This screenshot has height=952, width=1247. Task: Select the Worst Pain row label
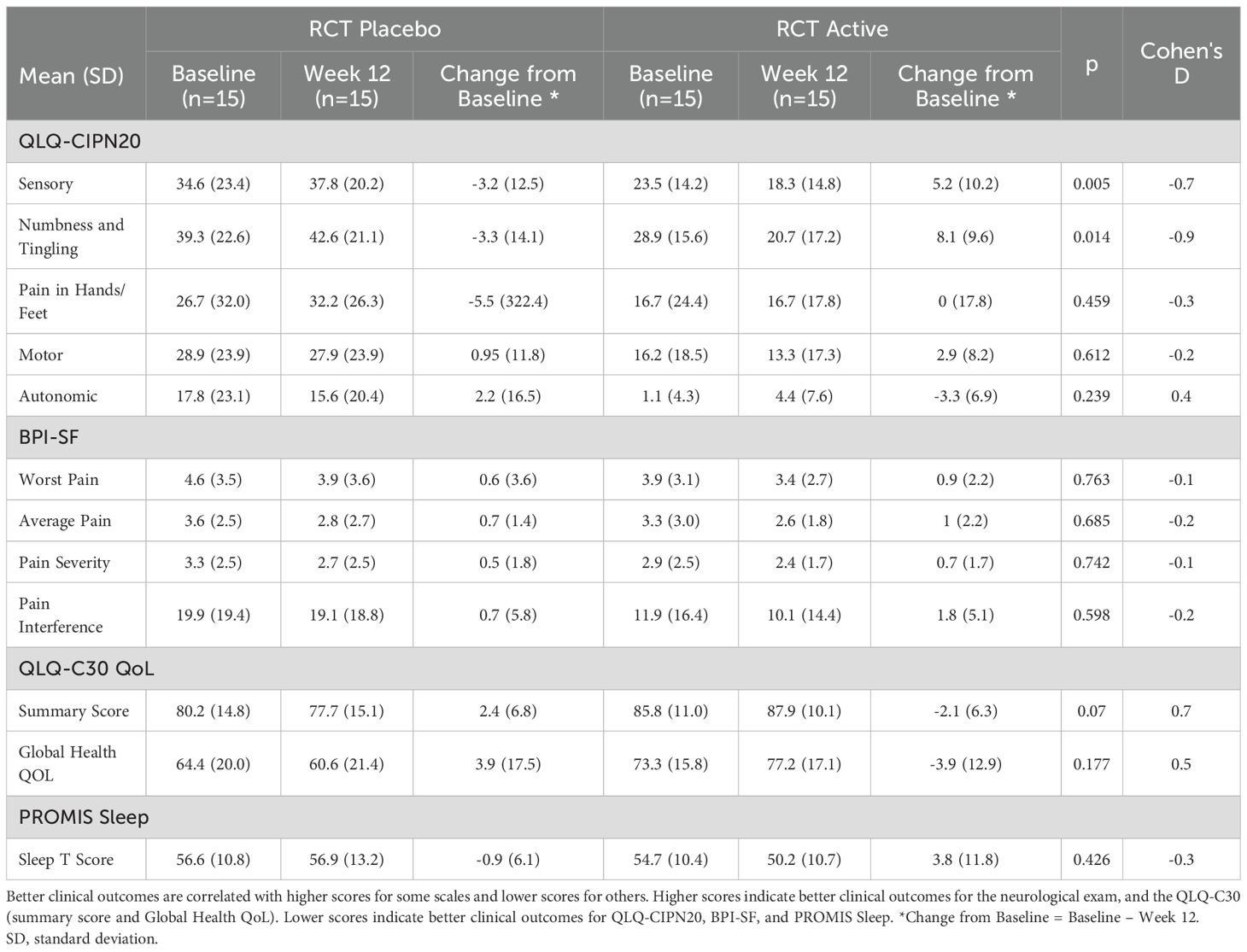59,480
